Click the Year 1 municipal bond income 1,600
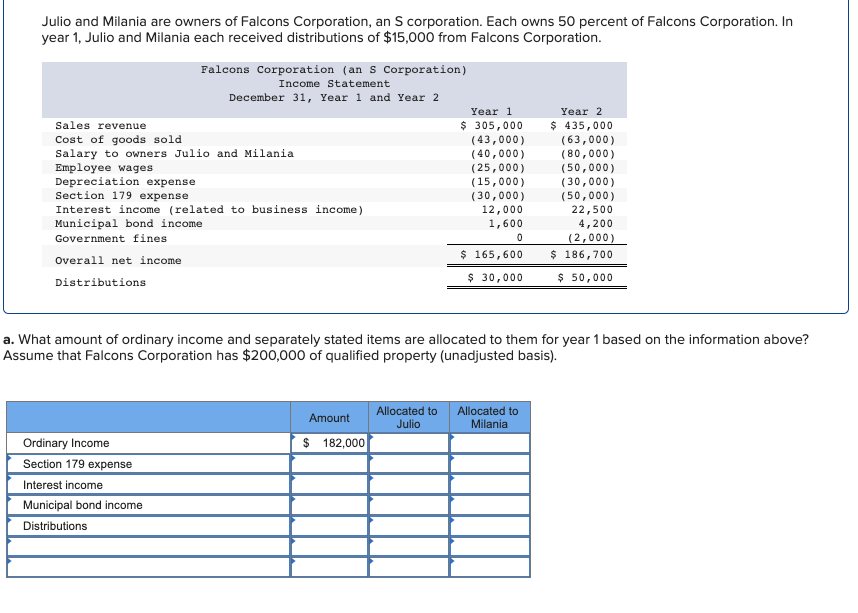This screenshot has height=613, width=858. pos(506,223)
